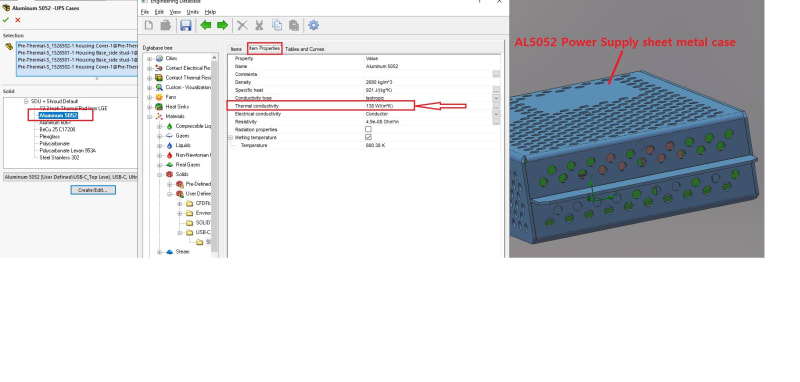Open the Help menu
This screenshot has height=382, width=800.
(x=210, y=12)
